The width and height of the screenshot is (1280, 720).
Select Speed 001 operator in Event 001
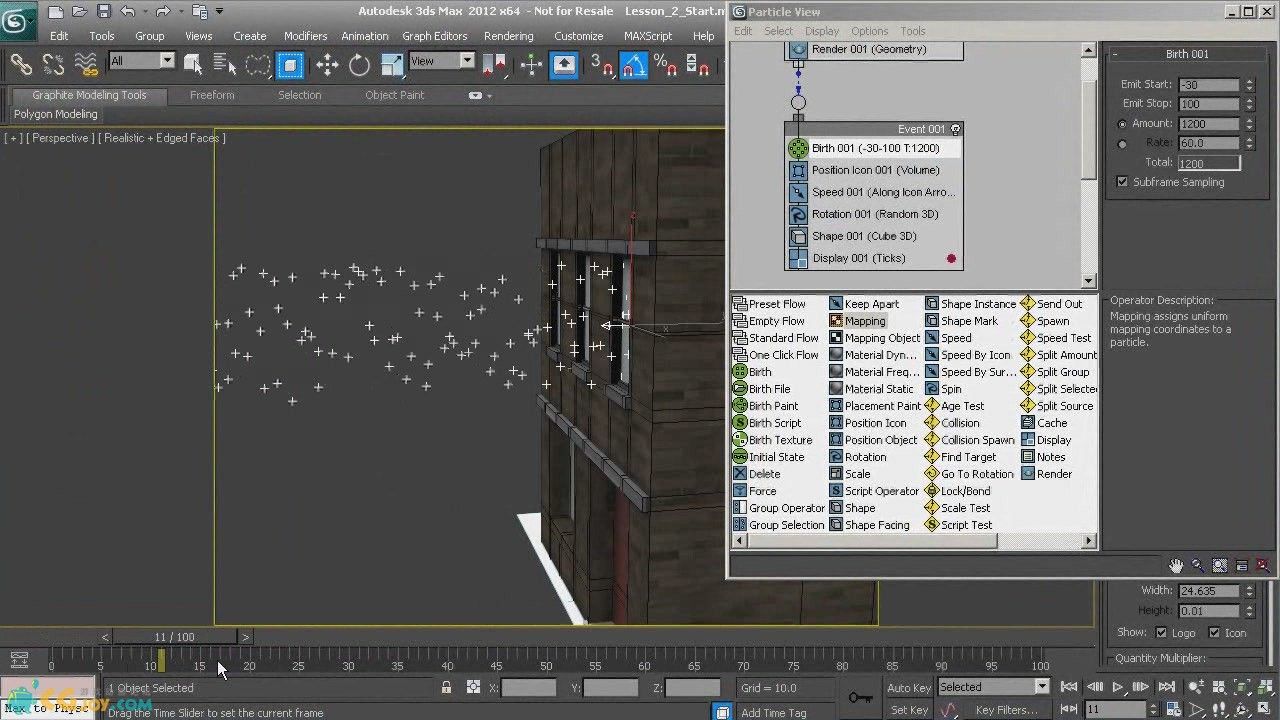pos(872,192)
